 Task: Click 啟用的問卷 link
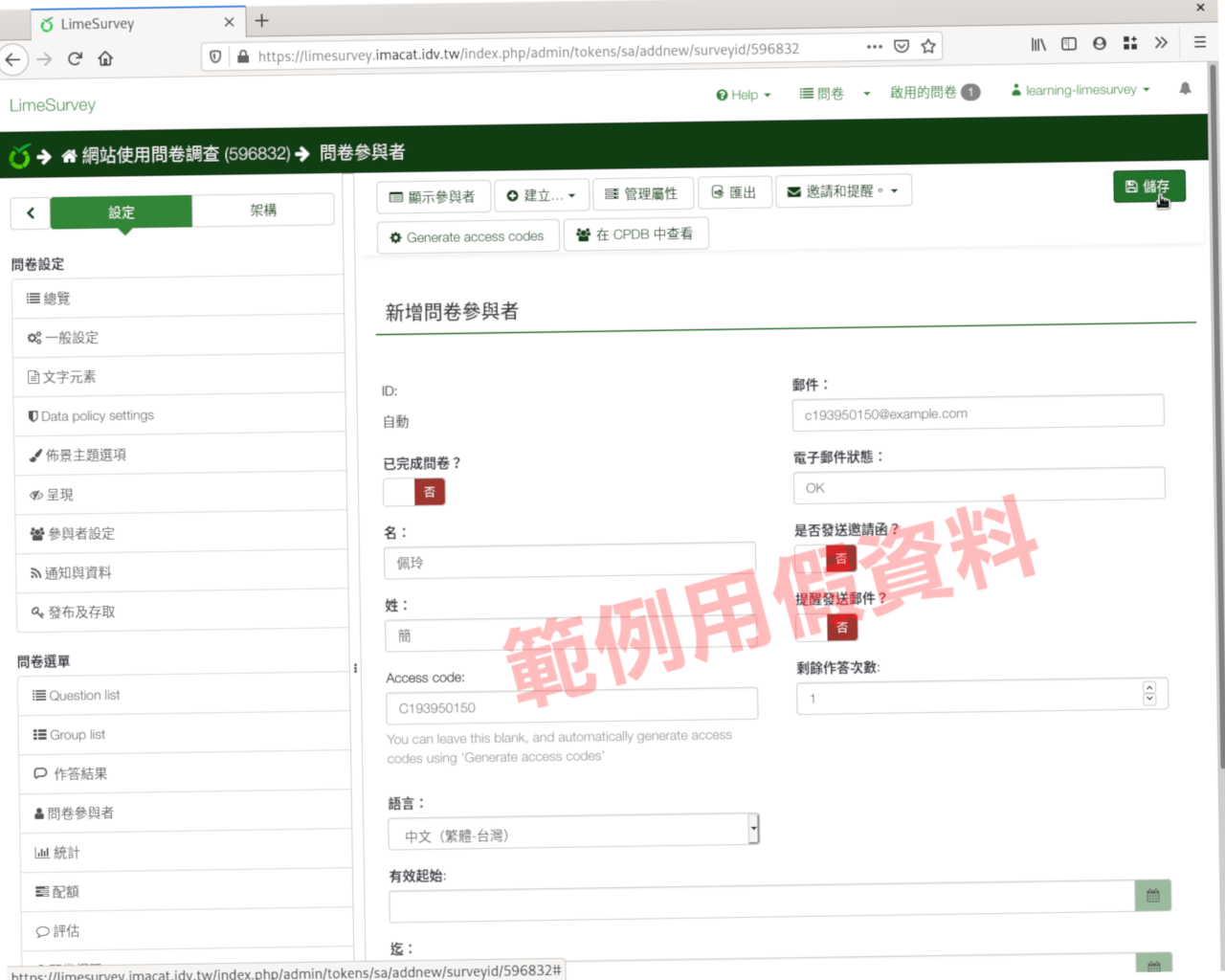pyautogui.click(x=934, y=92)
